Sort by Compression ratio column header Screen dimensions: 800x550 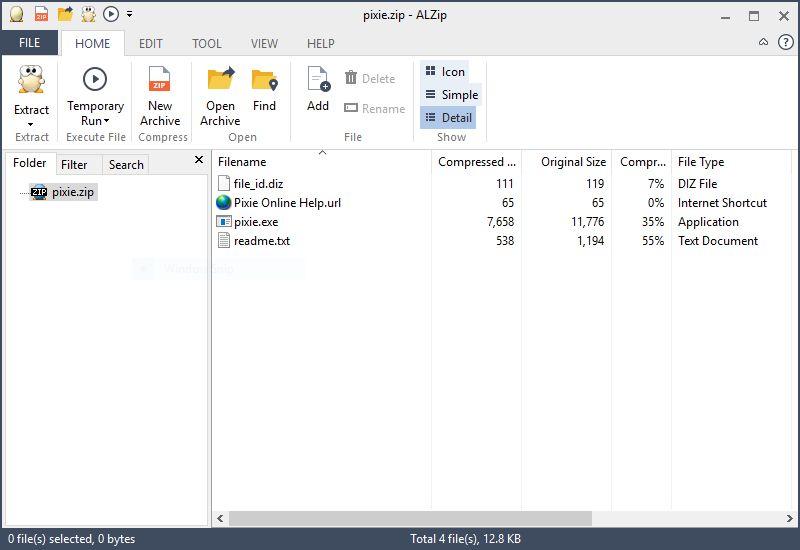642,162
